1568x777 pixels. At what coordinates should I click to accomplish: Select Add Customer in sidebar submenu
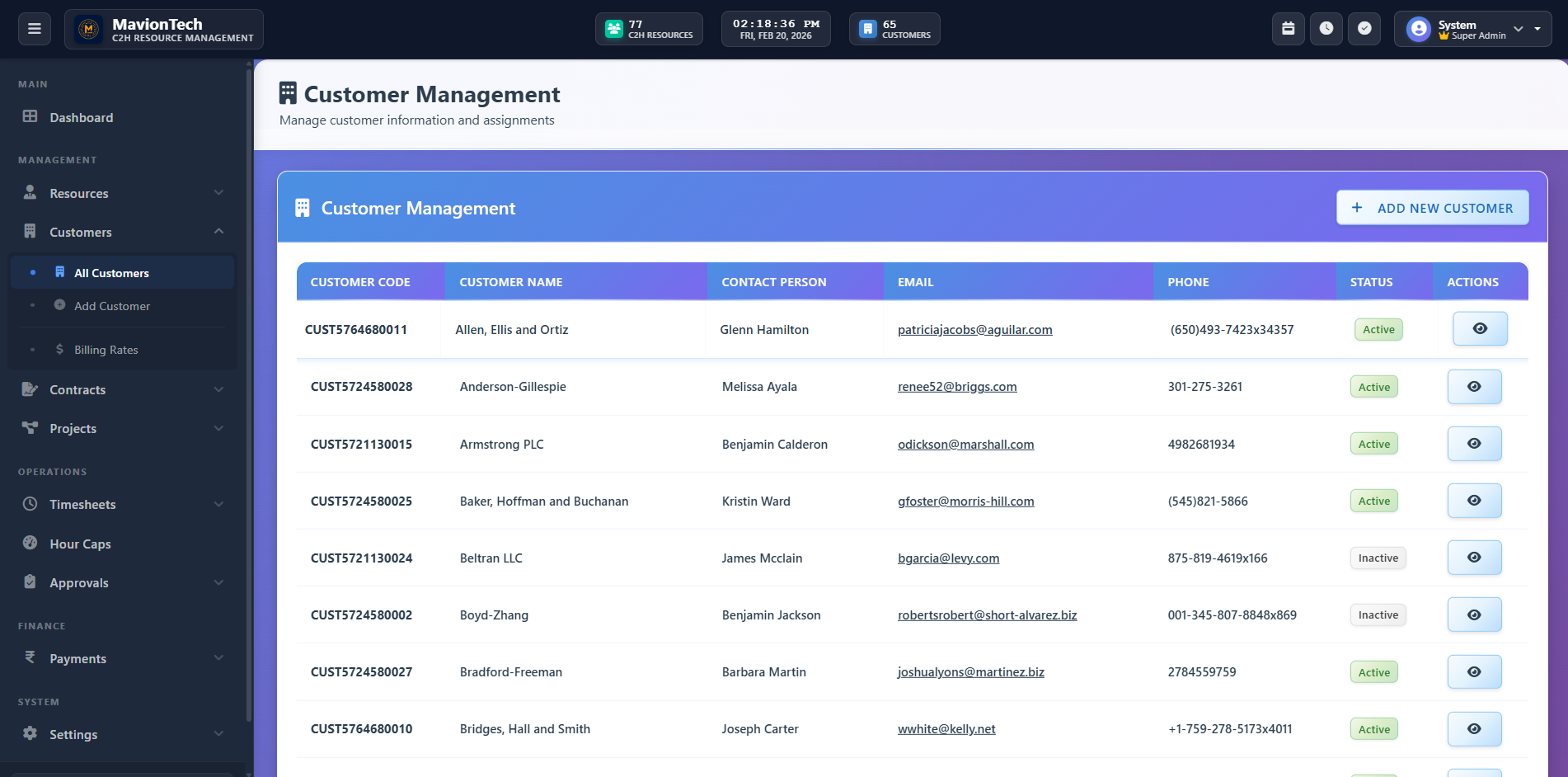click(112, 306)
